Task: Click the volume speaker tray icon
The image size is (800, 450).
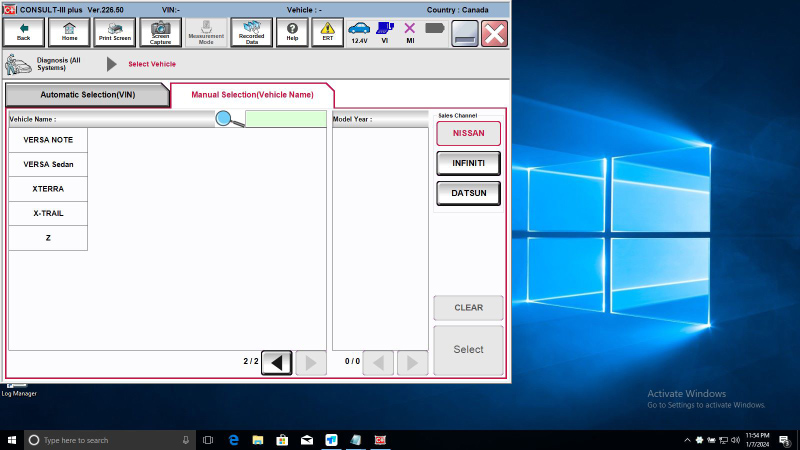Action: [735, 440]
